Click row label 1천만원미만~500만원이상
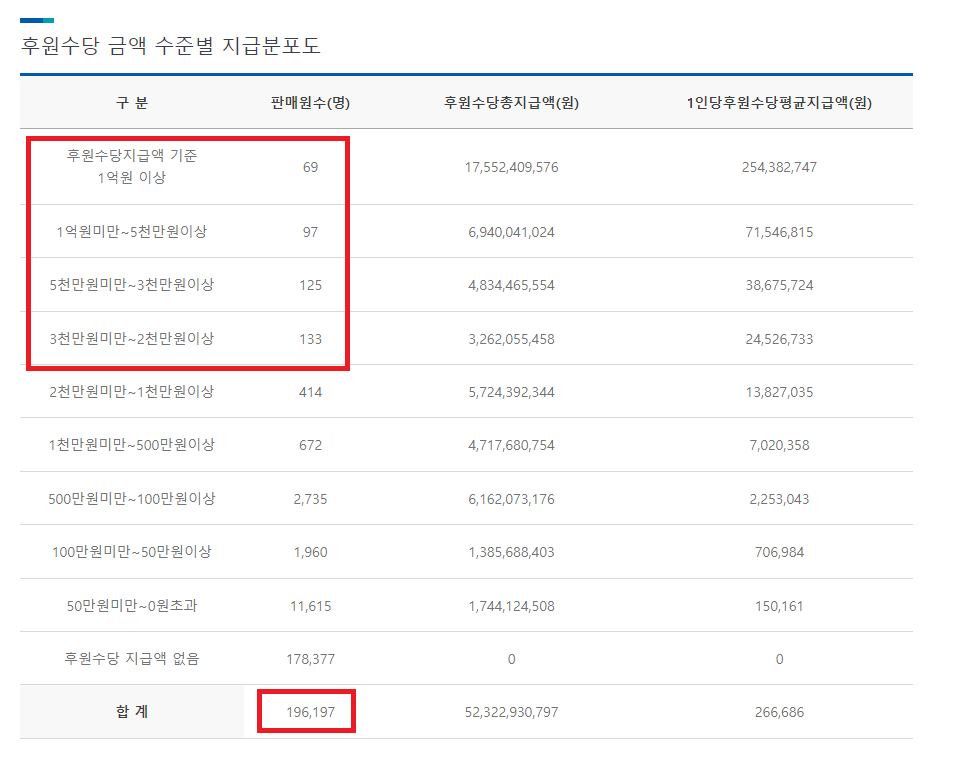Screen dimensions: 976x757 132,444
